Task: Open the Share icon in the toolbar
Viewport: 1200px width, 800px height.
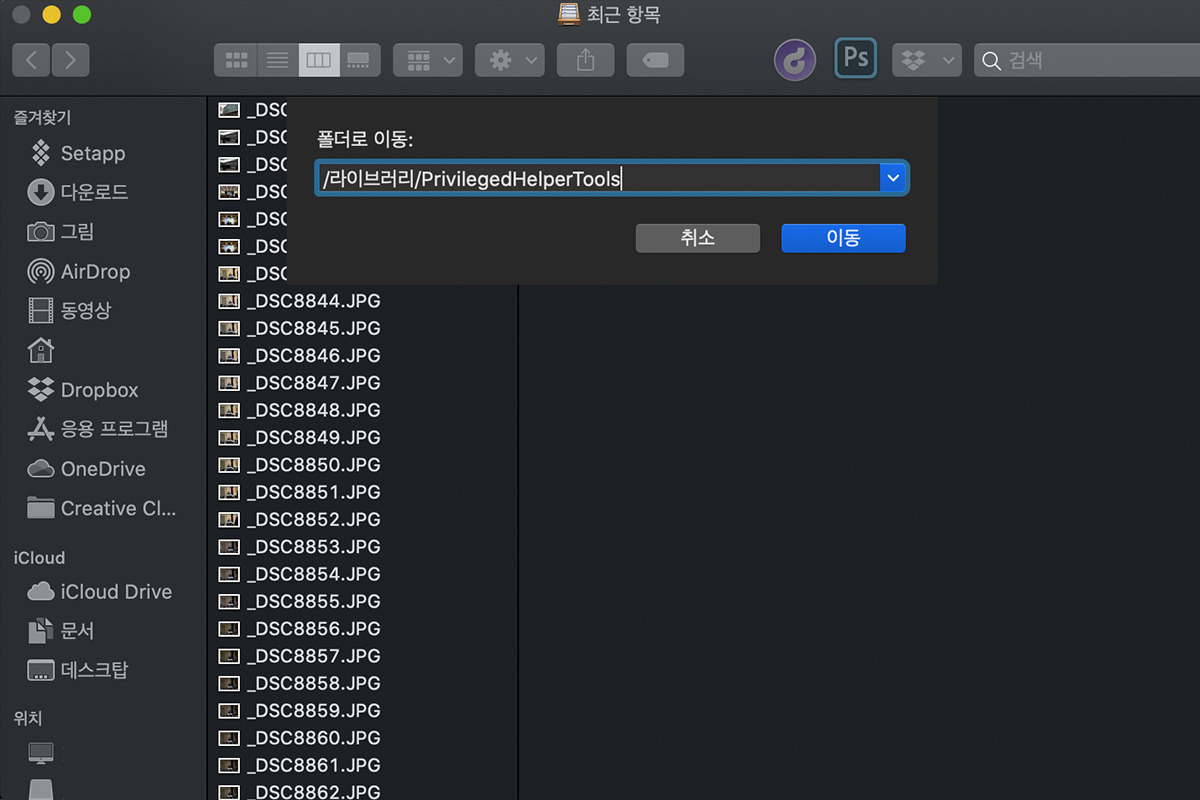Action: click(585, 60)
